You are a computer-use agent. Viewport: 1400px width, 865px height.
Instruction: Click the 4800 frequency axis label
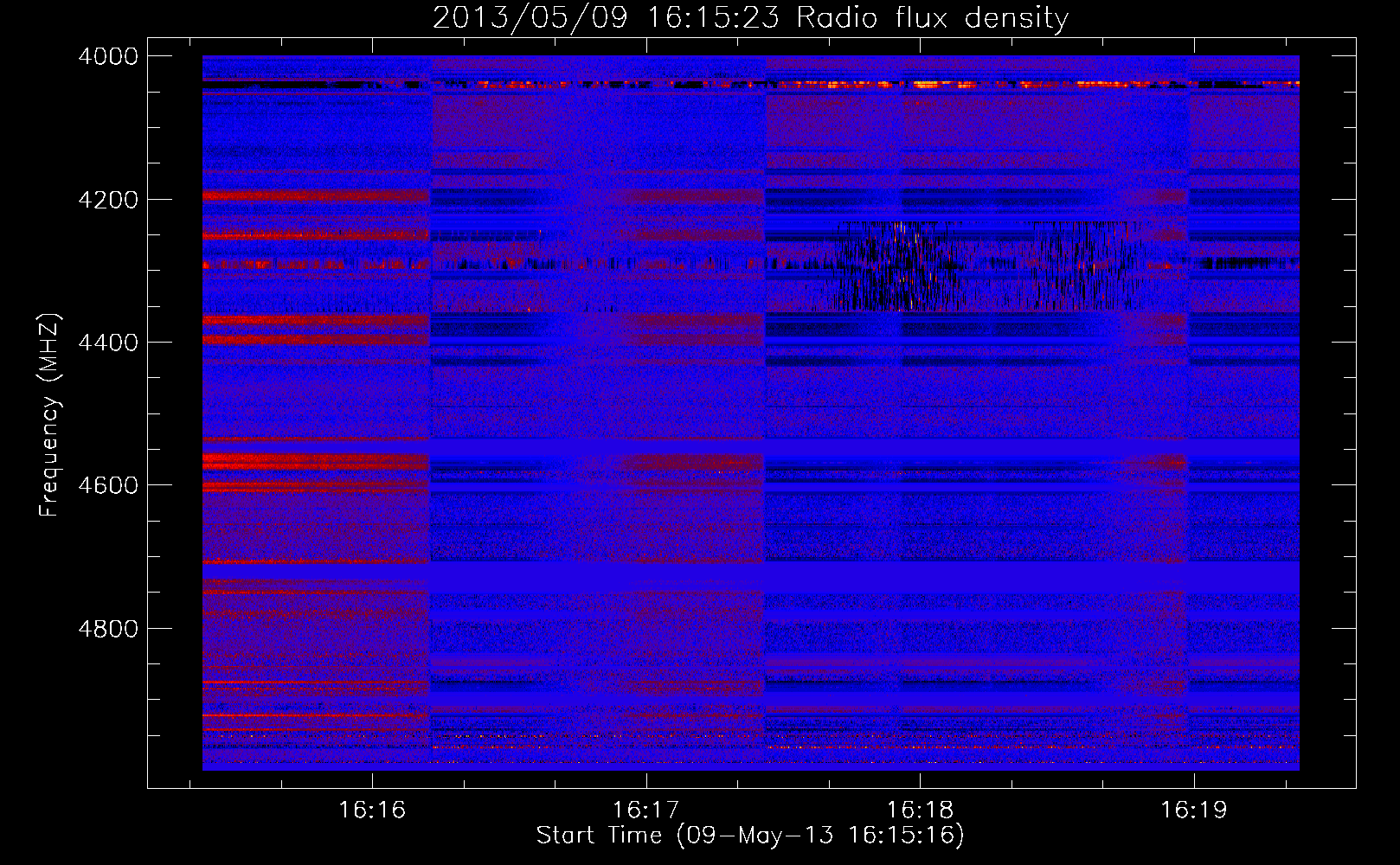tap(108, 628)
